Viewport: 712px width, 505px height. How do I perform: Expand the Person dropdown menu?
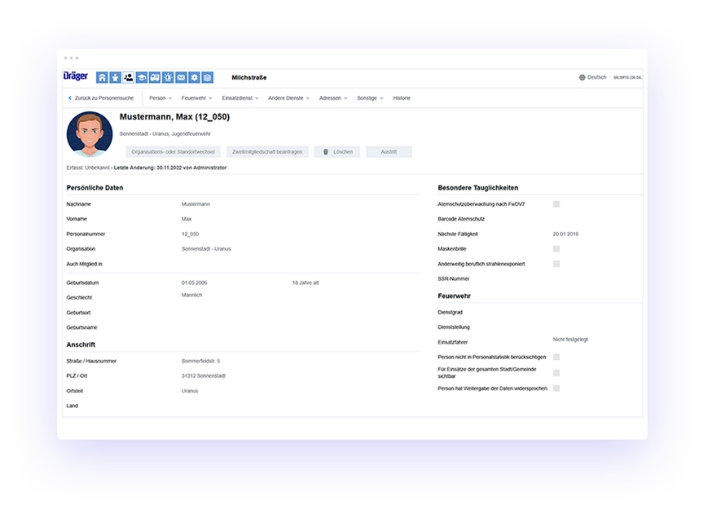click(x=159, y=98)
